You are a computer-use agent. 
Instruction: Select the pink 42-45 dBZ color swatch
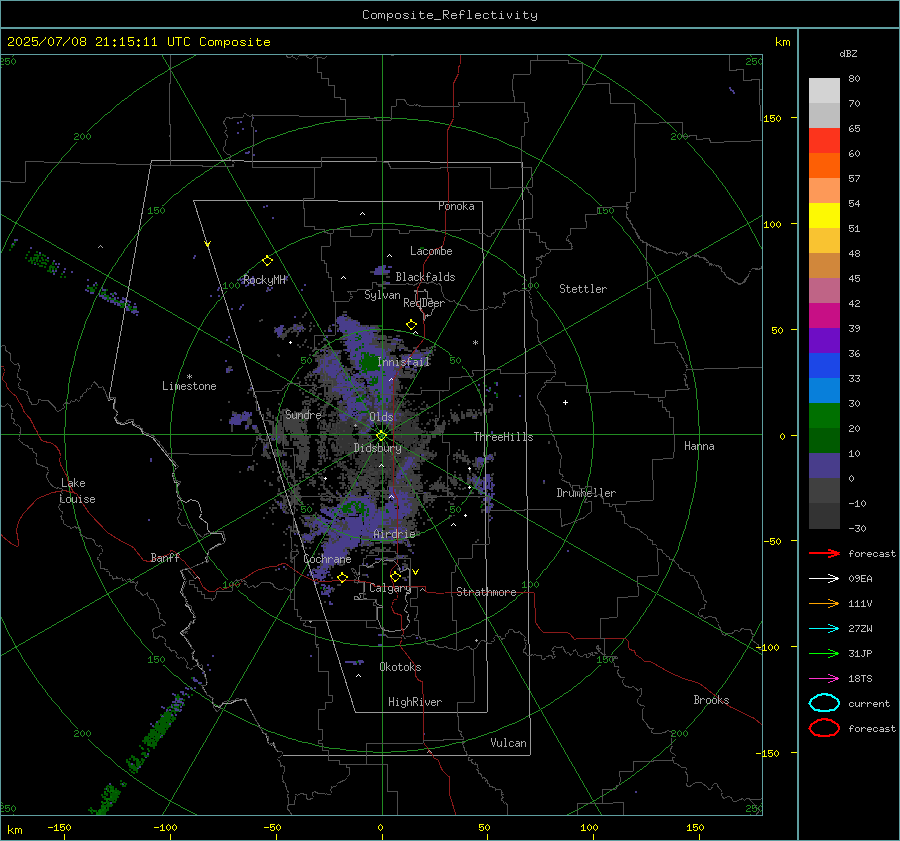coord(824,290)
